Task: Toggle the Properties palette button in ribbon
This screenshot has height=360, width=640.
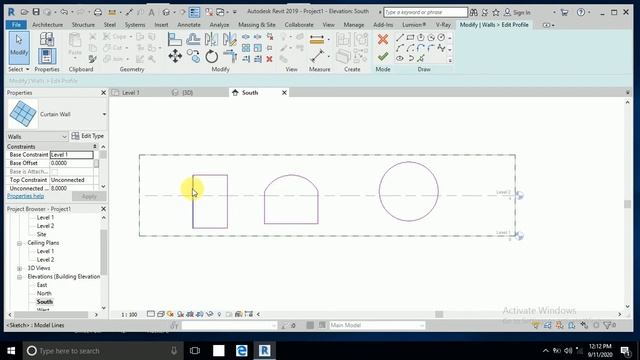Action: 47,56
